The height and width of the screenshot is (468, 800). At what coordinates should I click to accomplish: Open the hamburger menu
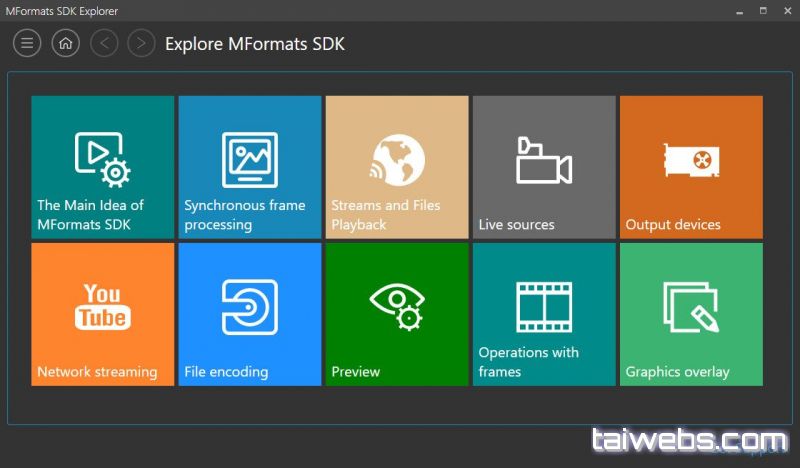27,43
